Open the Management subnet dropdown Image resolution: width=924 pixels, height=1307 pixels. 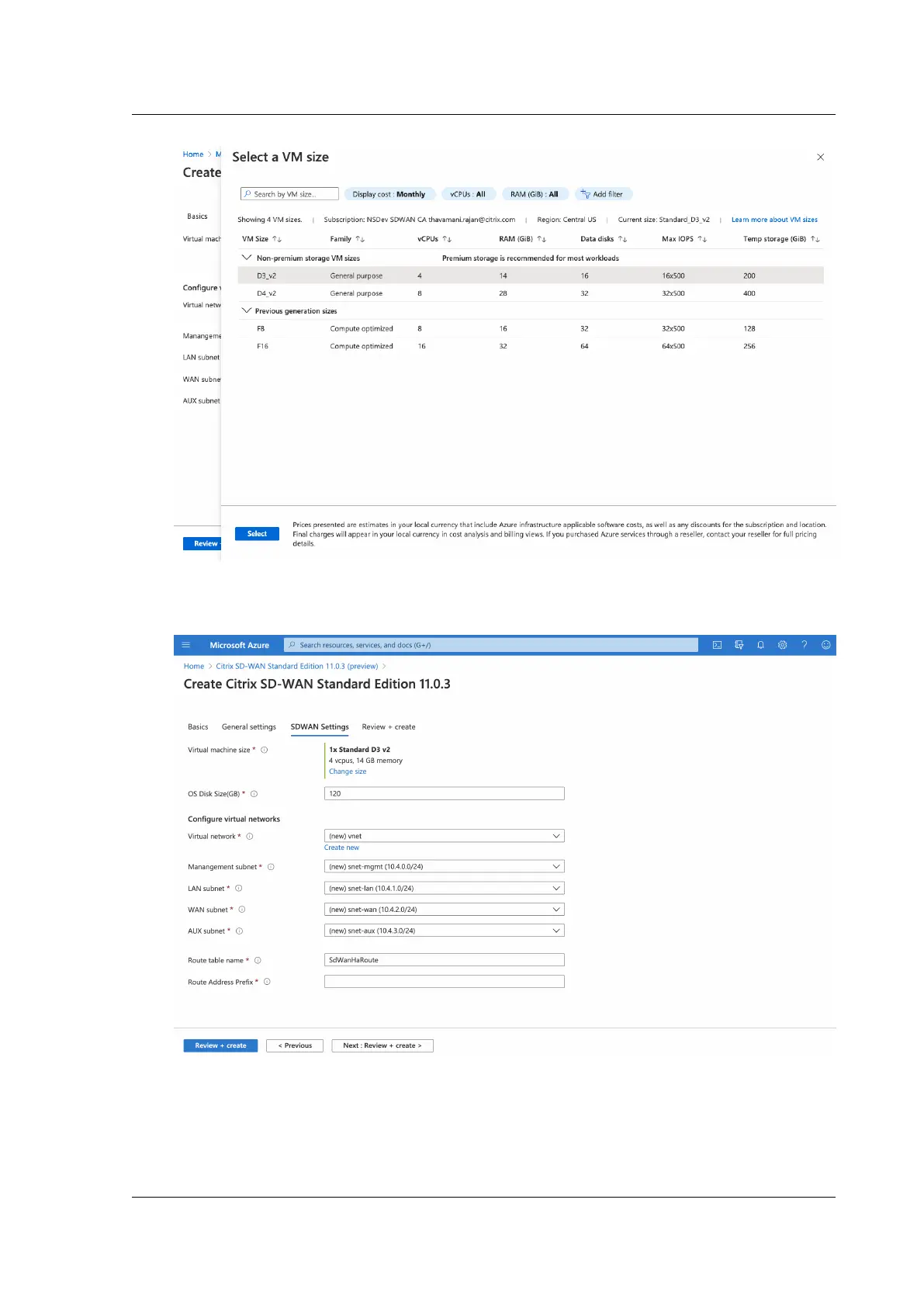click(x=444, y=866)
